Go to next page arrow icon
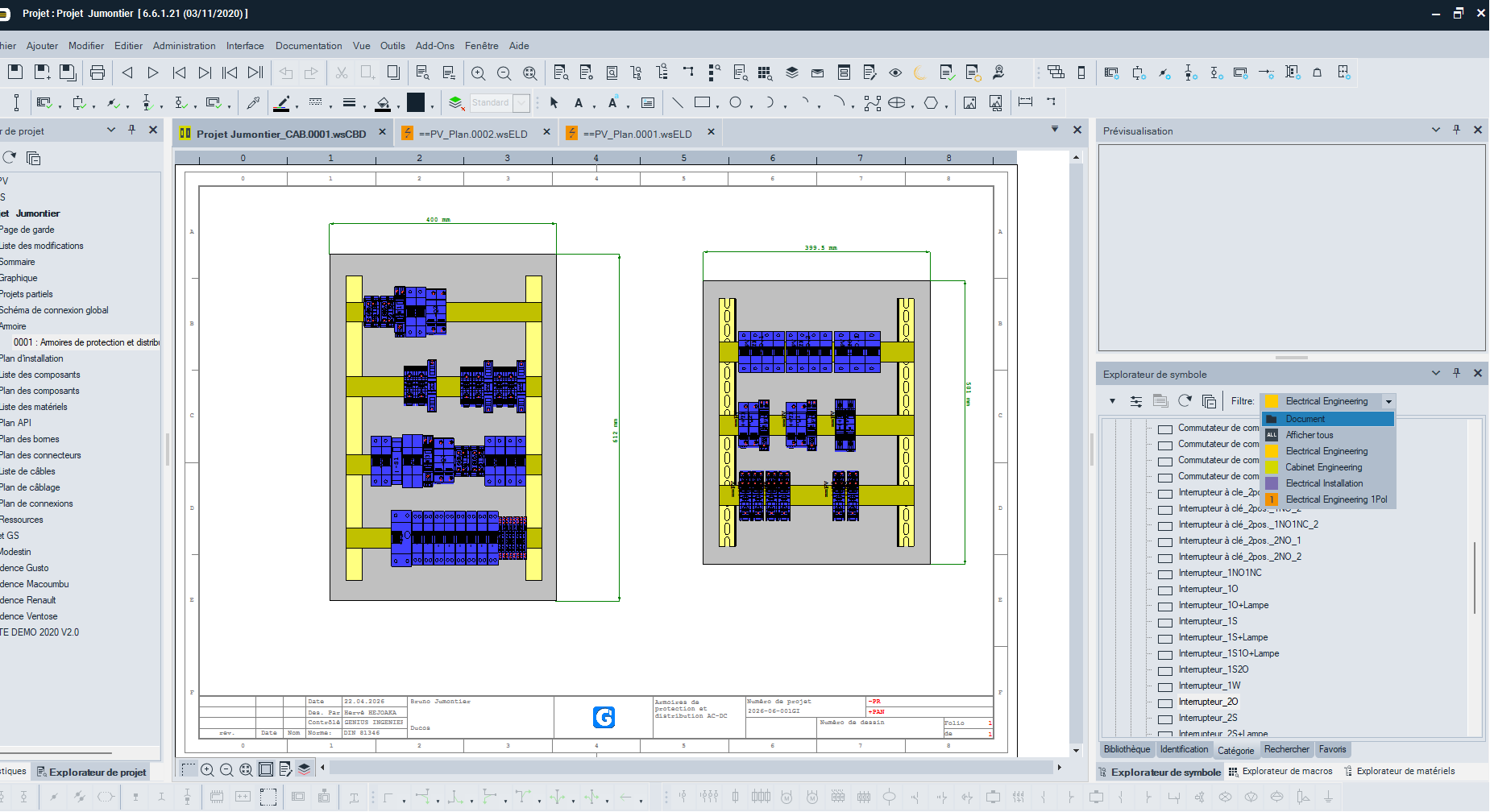The image size is (1490, 812). click(153, 72)
